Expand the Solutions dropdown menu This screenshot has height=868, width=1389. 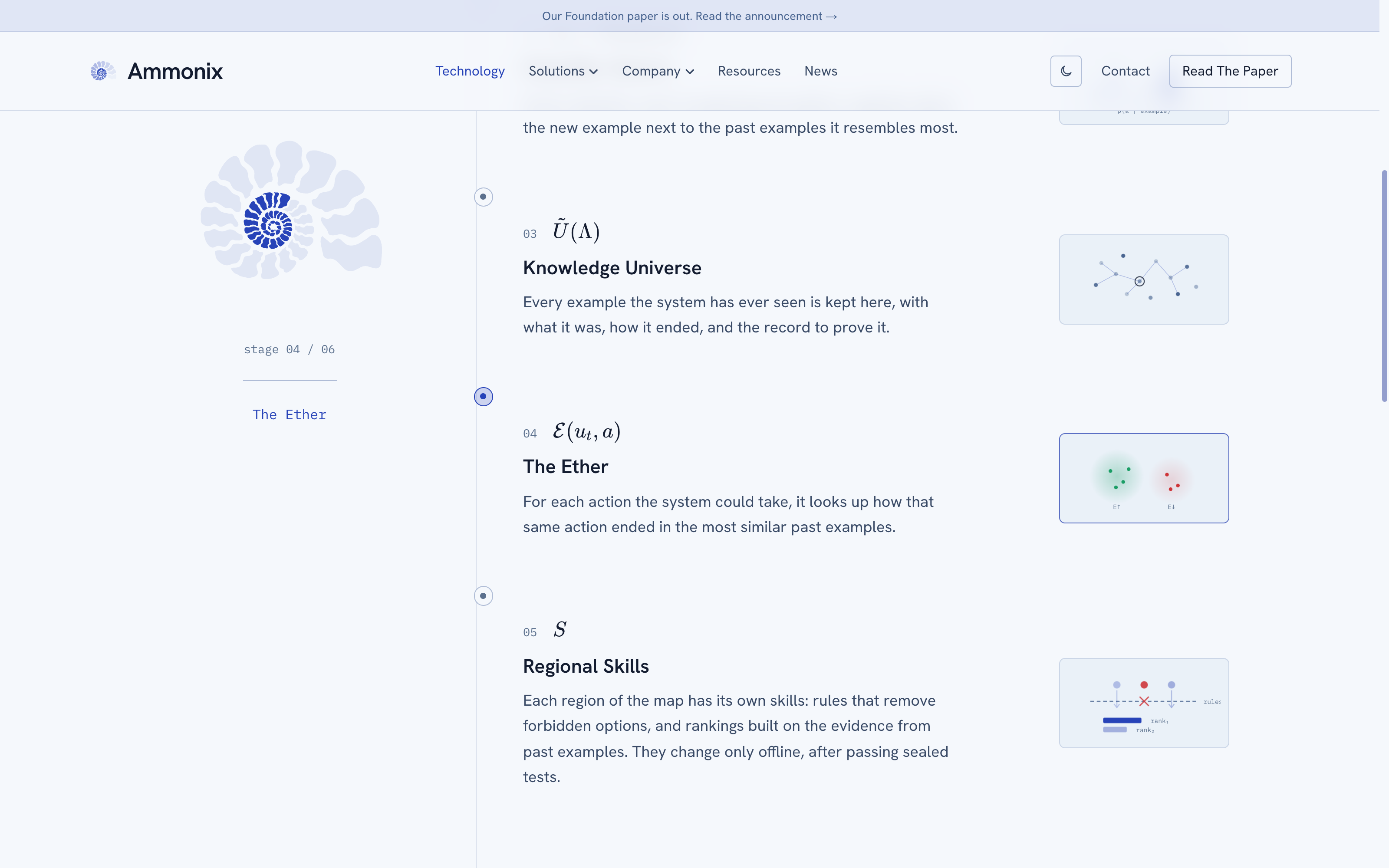click(563, 71)
